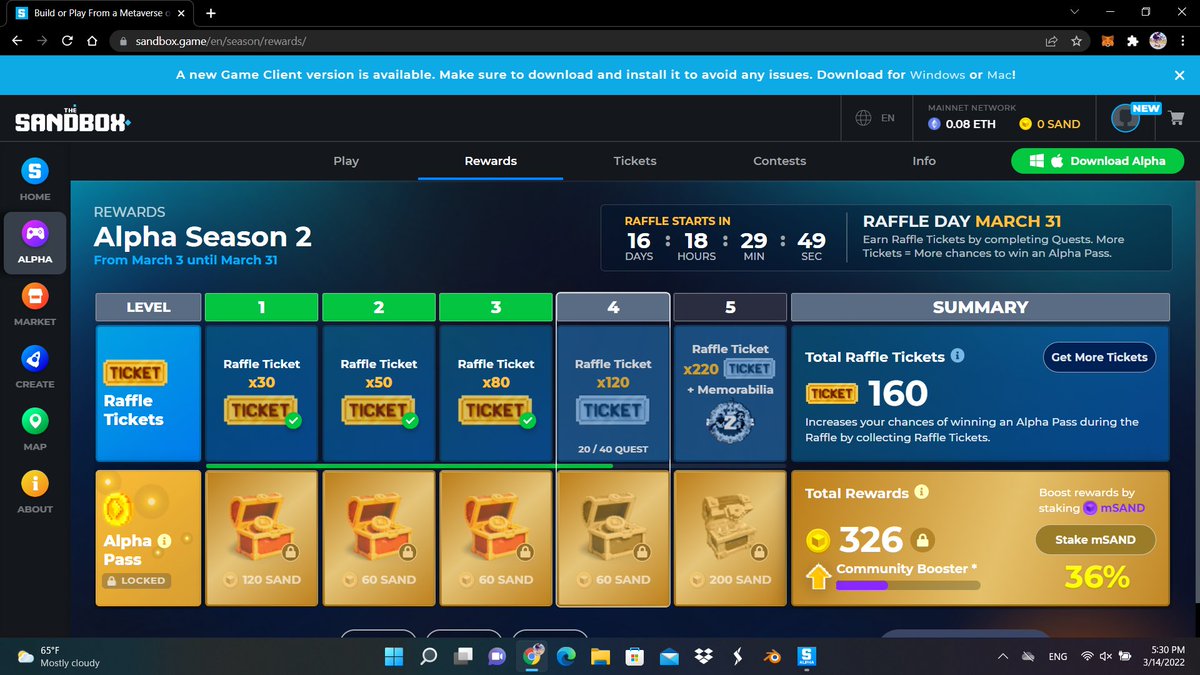This screenshot has height=675, width=1200.
Task: Click the Level 4 ticket x120 image
Action: (613, 409)
